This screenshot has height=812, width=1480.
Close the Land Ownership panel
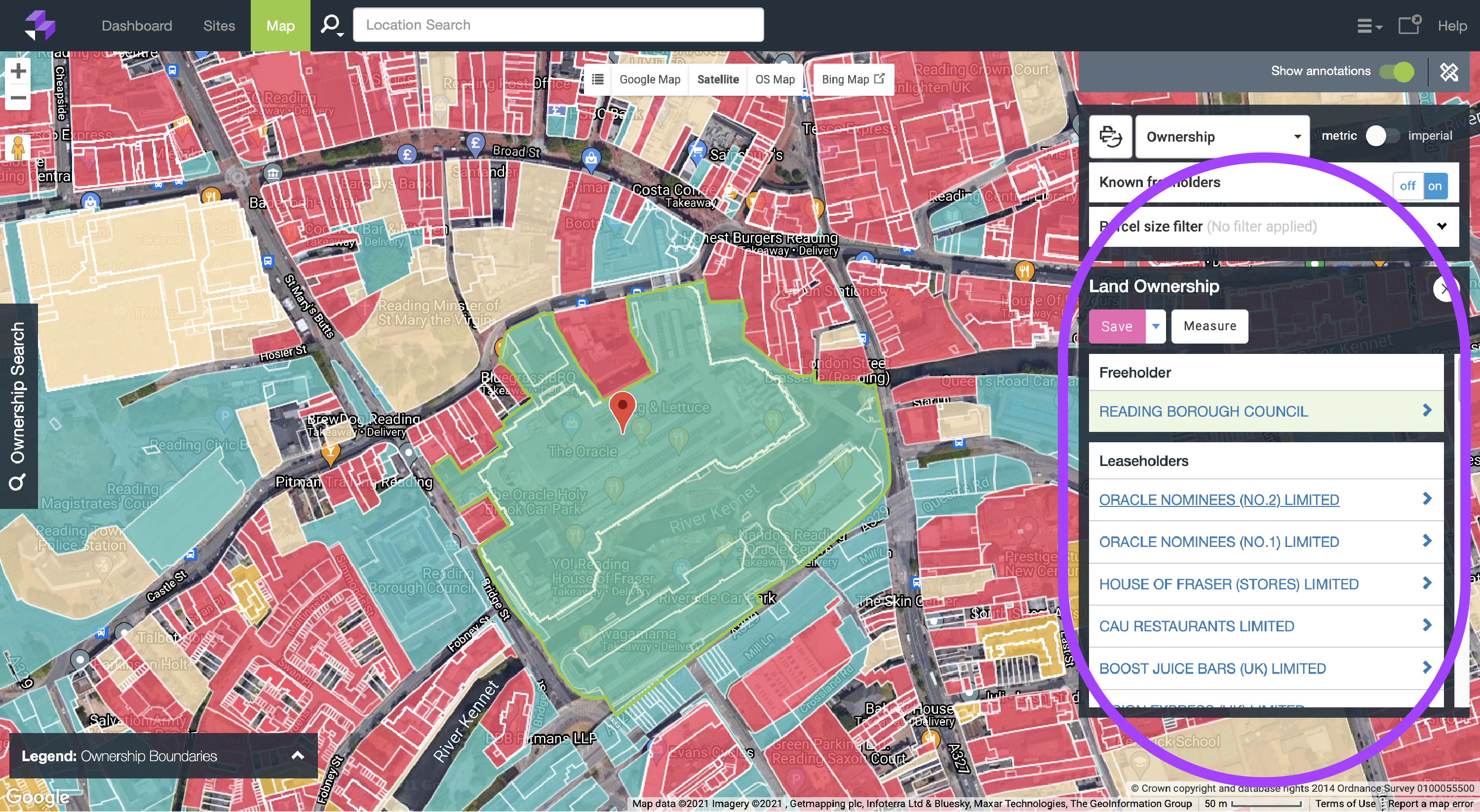[1444, 288]
